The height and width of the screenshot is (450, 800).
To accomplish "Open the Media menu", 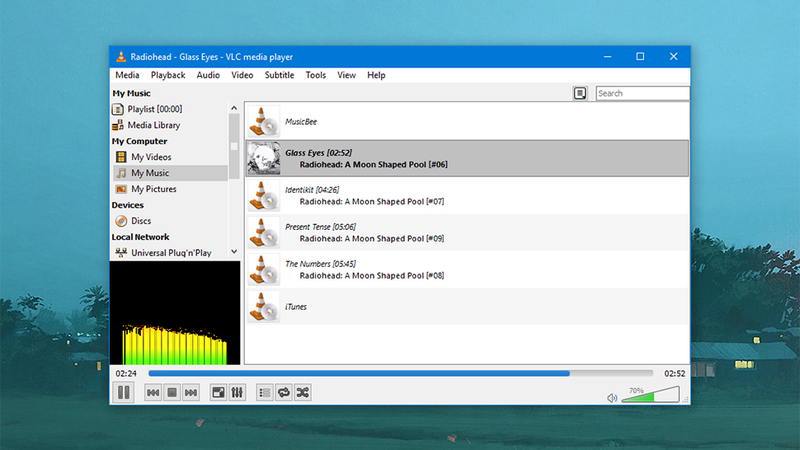I will point(127,75).
